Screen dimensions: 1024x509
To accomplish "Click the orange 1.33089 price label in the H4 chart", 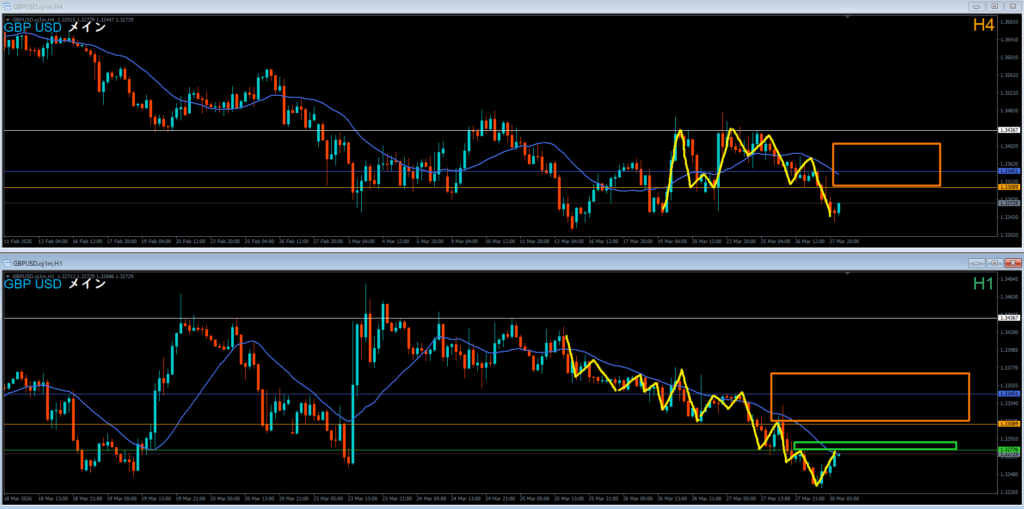I will point(1008,187).
